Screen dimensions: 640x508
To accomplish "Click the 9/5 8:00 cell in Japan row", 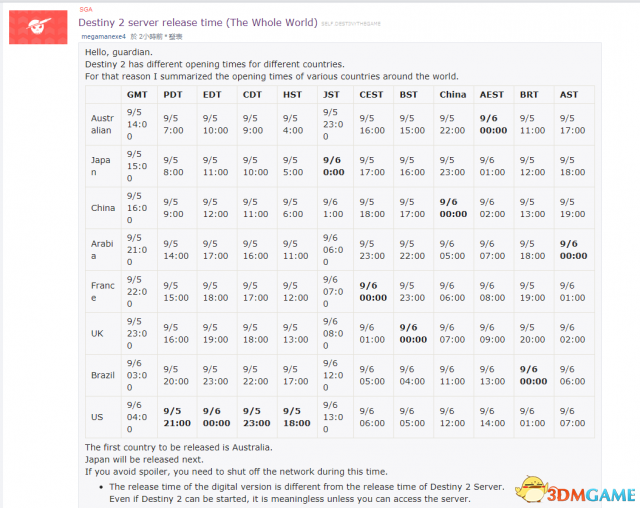I will pos(173,166).
